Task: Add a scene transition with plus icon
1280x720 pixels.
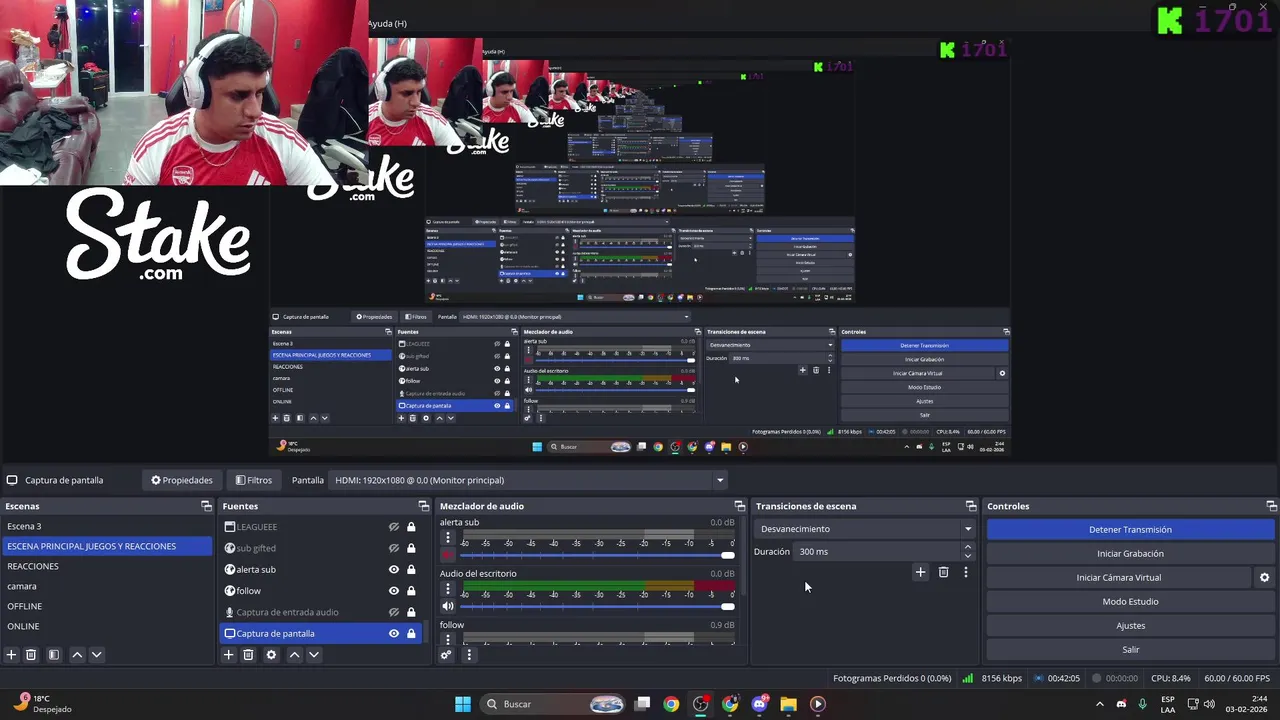Action: click(x=920, y=572)
